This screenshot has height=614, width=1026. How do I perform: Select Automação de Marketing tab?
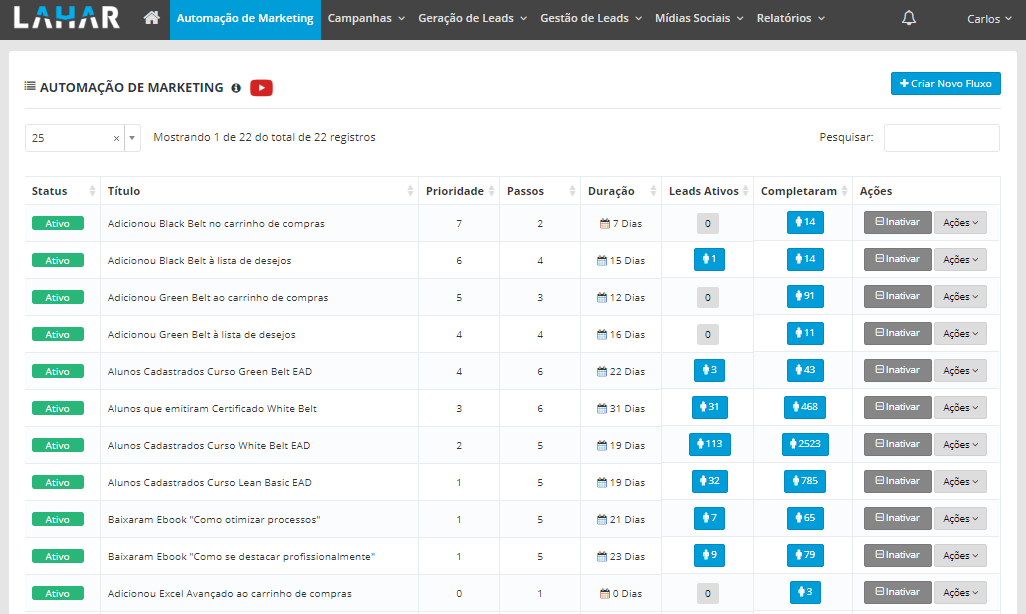click(245, 18)
